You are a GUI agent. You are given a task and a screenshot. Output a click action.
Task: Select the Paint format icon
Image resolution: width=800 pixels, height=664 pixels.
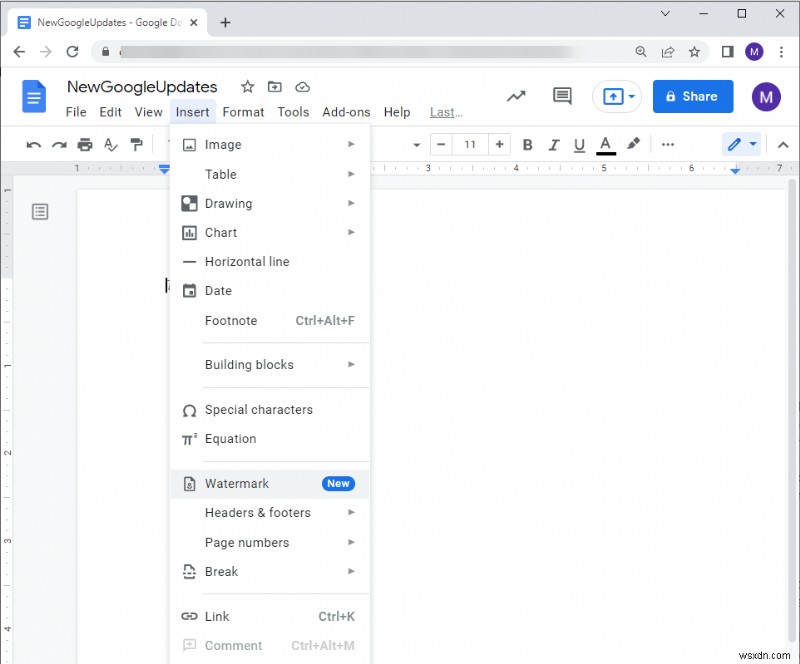click(137, 144)
